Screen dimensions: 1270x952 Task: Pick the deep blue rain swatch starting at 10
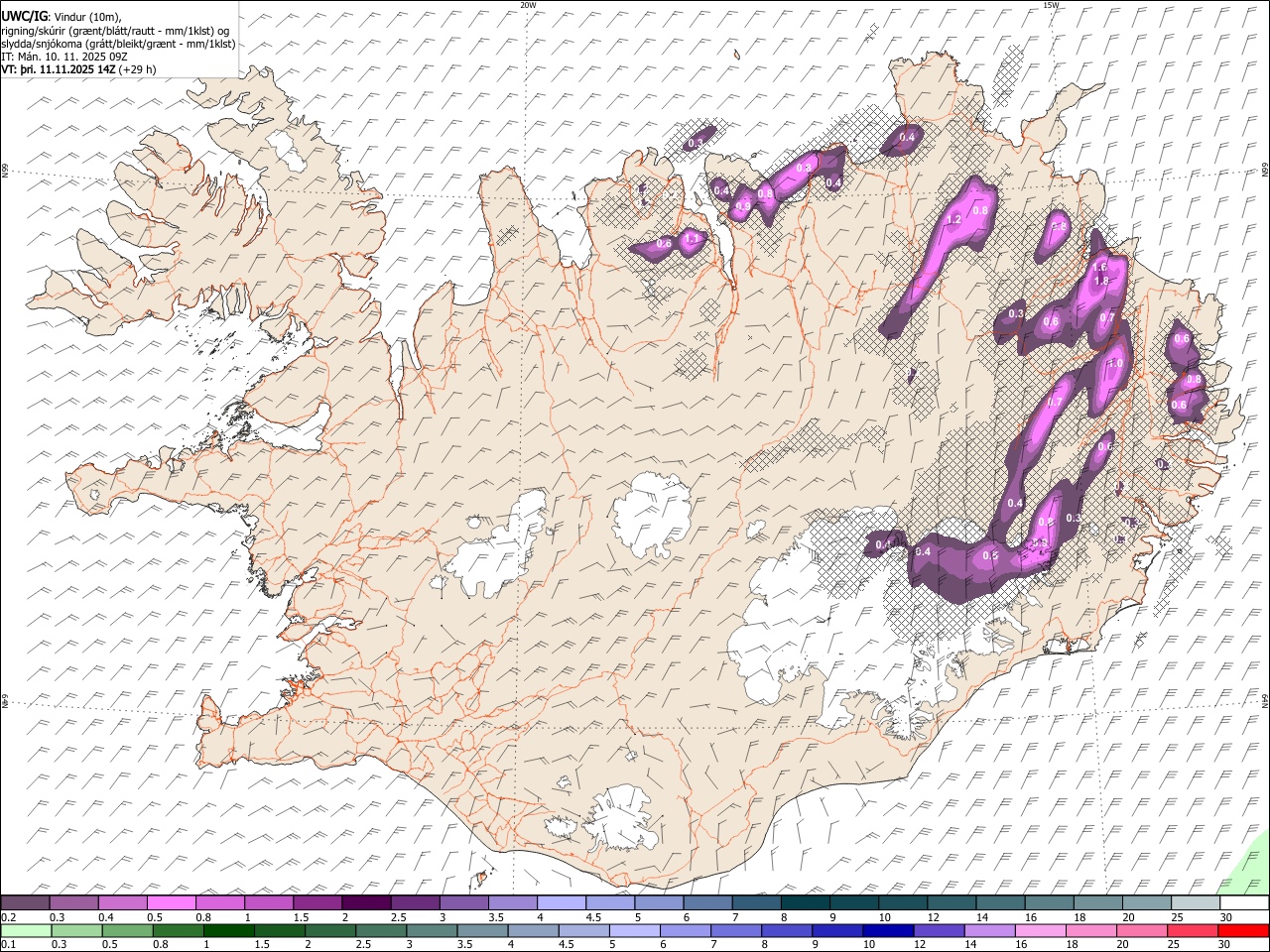pos(887,930)
